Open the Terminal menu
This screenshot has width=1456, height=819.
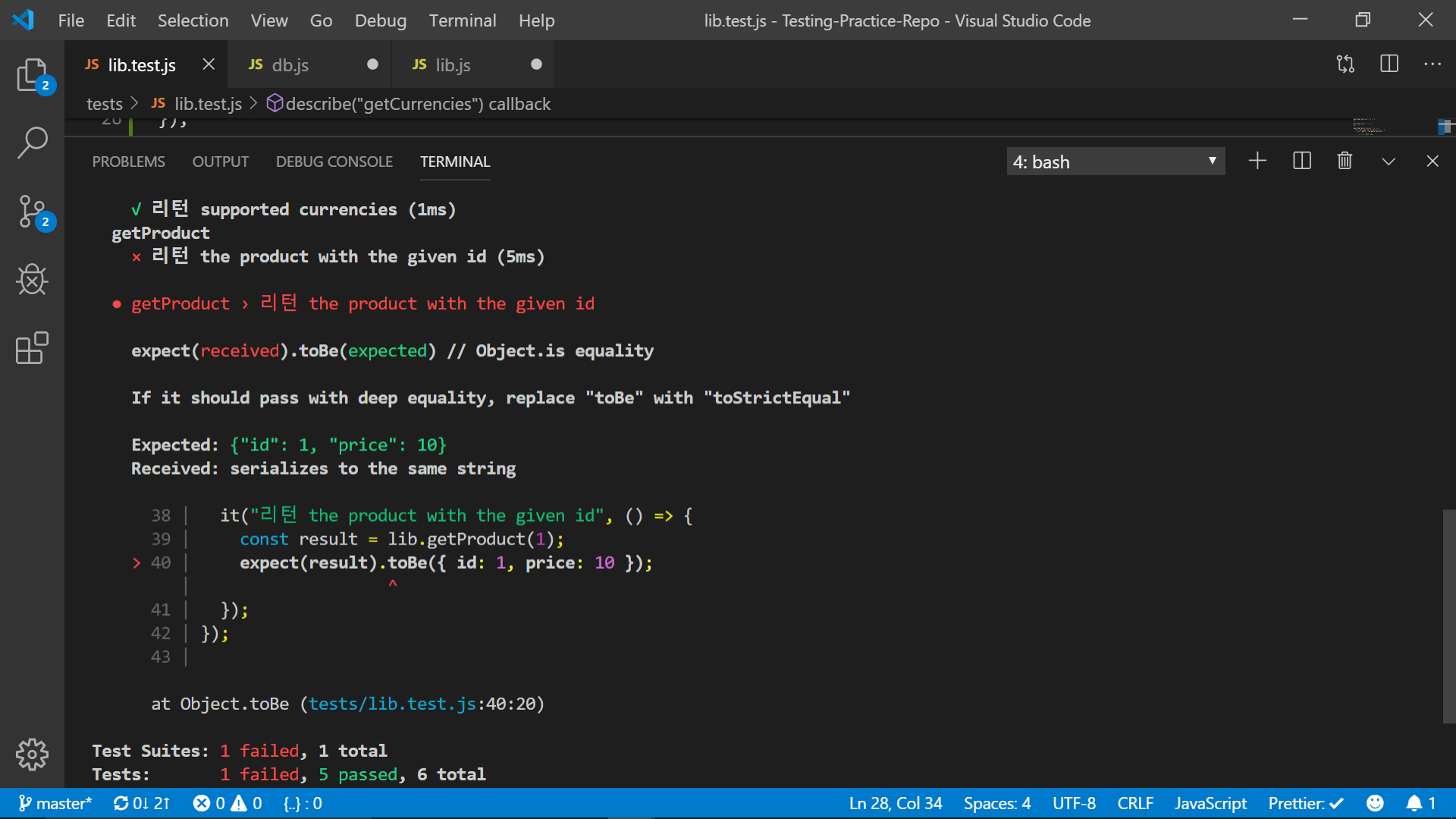coord(462,20)
